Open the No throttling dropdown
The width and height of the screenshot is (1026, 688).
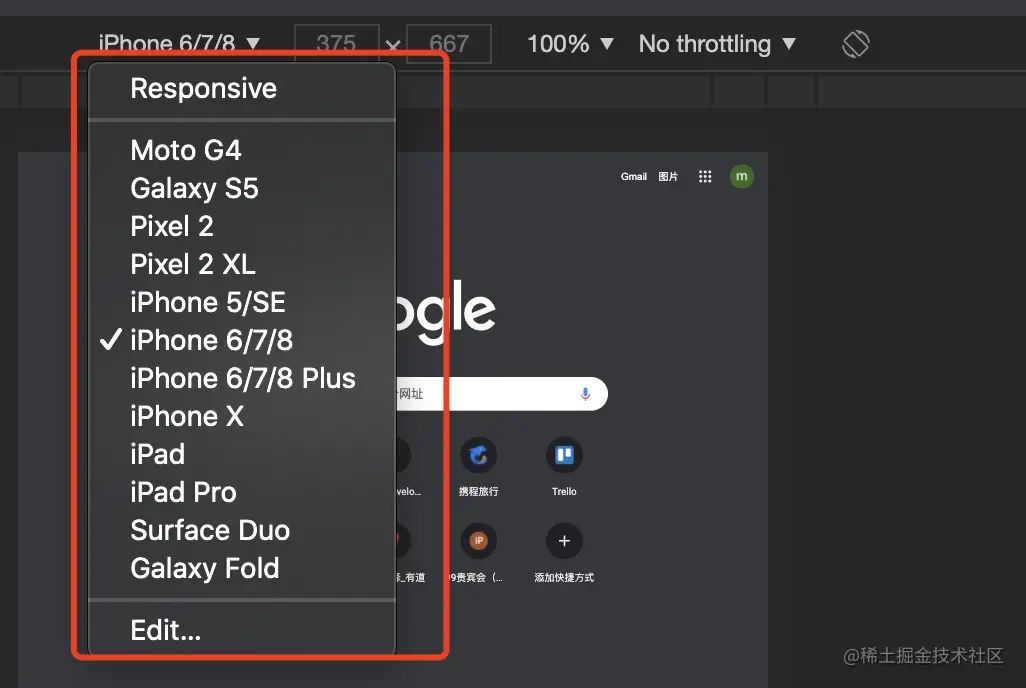pyautogui.click(x=717, y=44)
